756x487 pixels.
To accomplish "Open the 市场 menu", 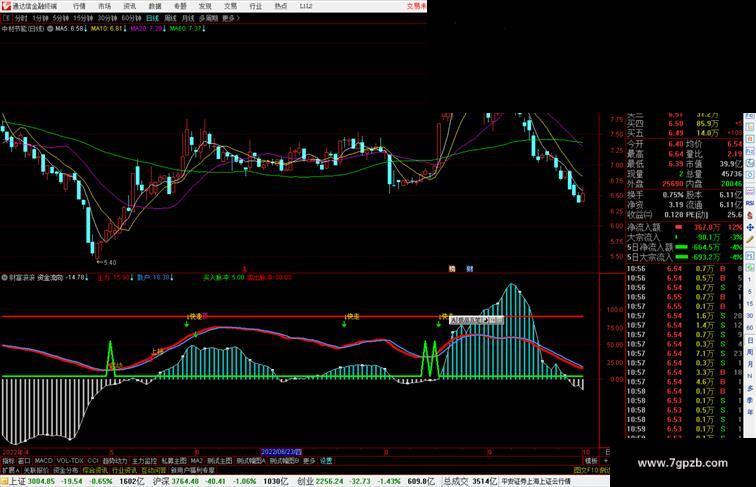I will pos(104,6).
